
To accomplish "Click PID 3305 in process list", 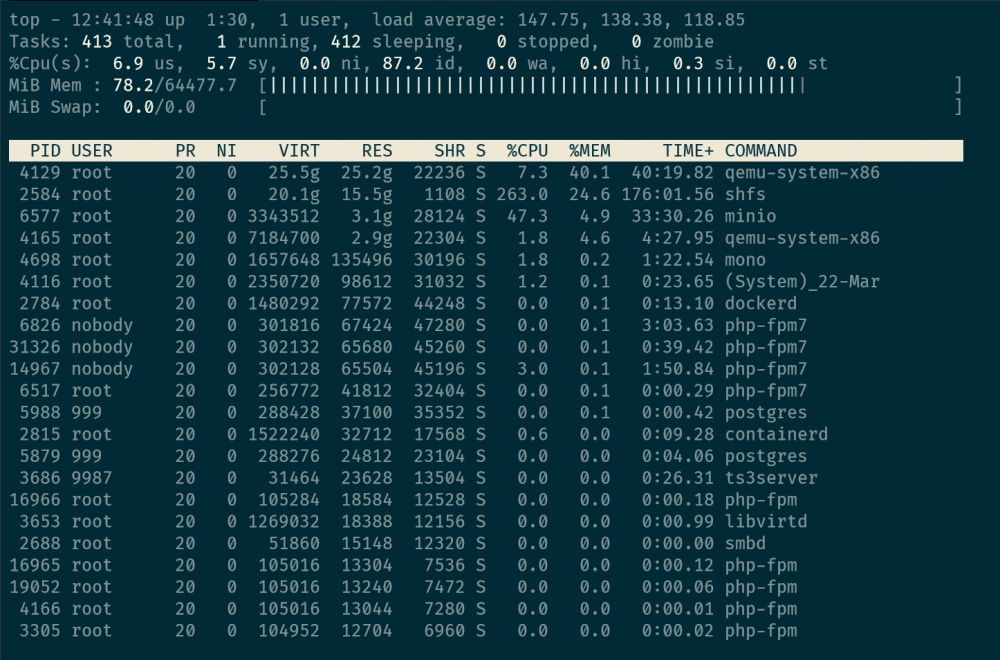I will point(40,630).
